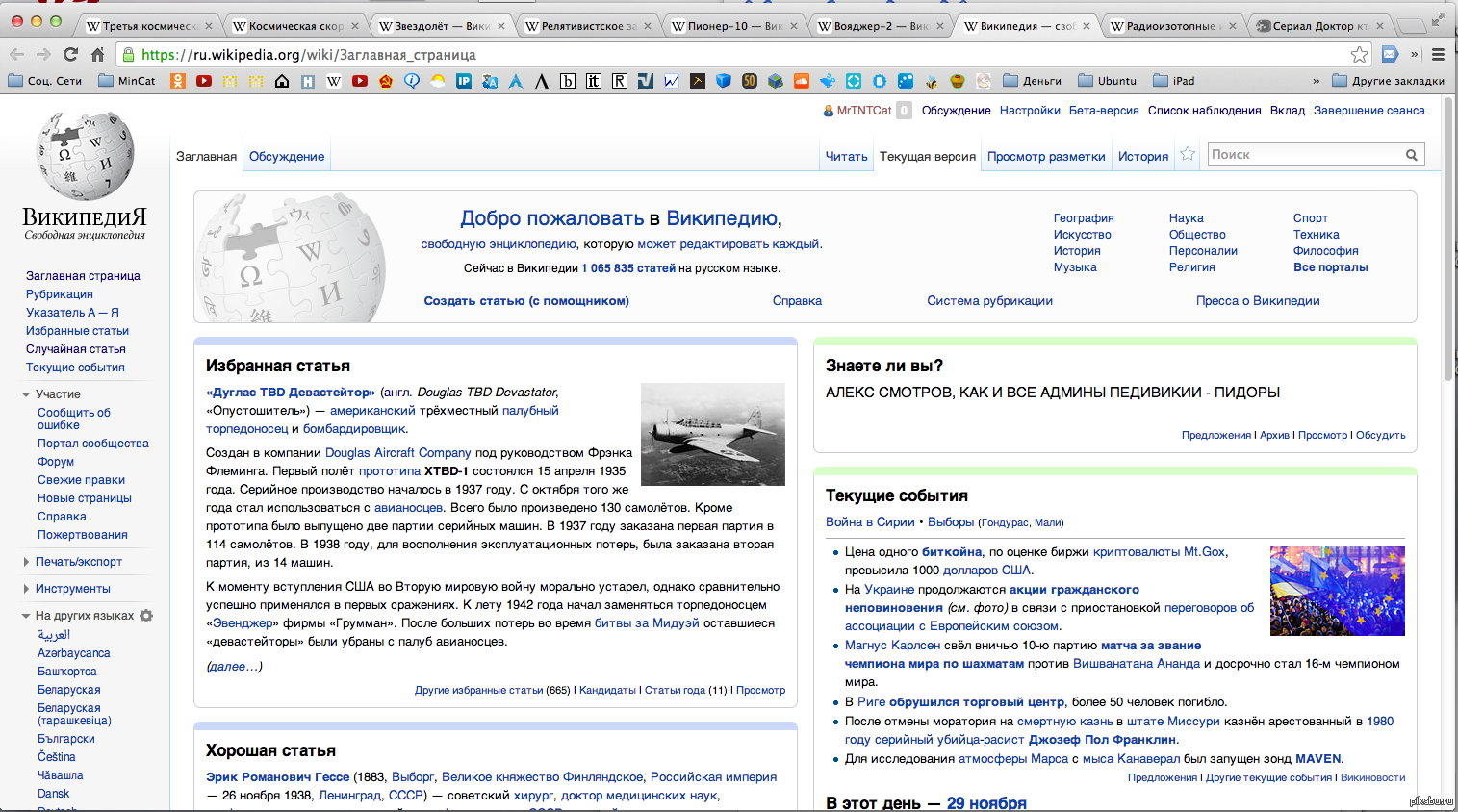Open the Chrome hamburger menu
The width and height of the screenshot is (1458, 812).
(1438, 55)
